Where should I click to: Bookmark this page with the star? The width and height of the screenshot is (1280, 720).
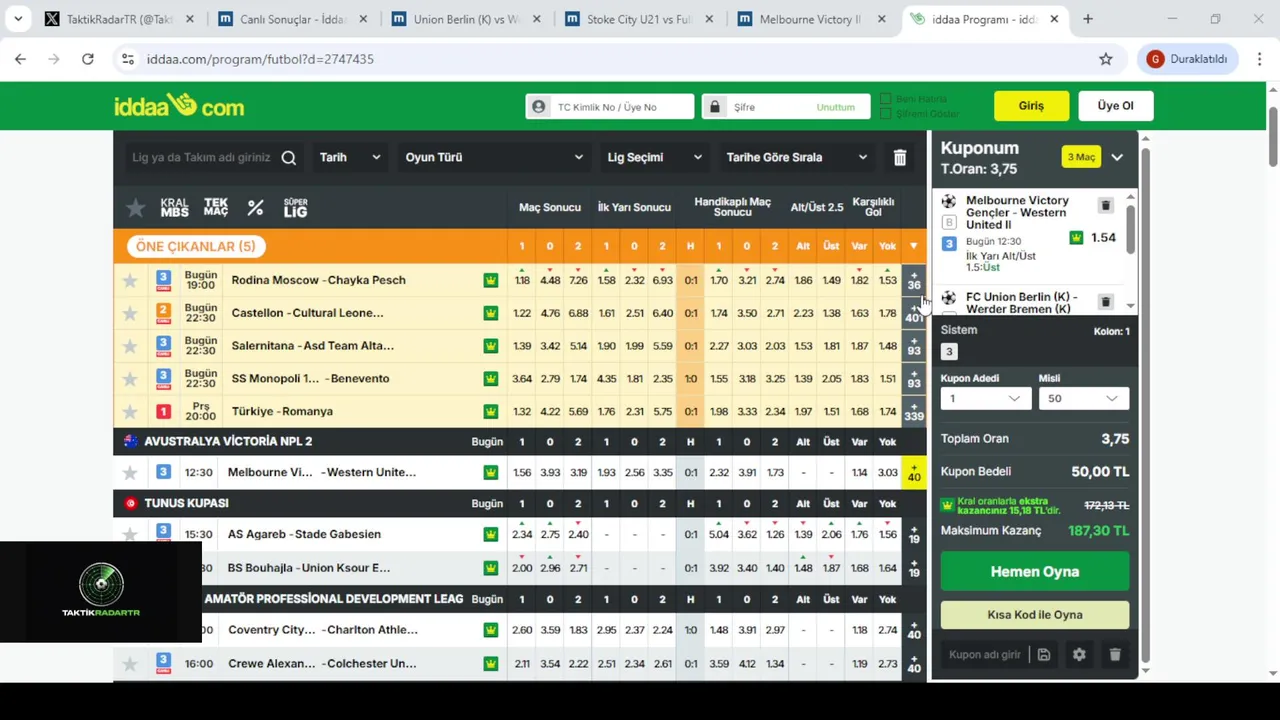point(1106,59)
